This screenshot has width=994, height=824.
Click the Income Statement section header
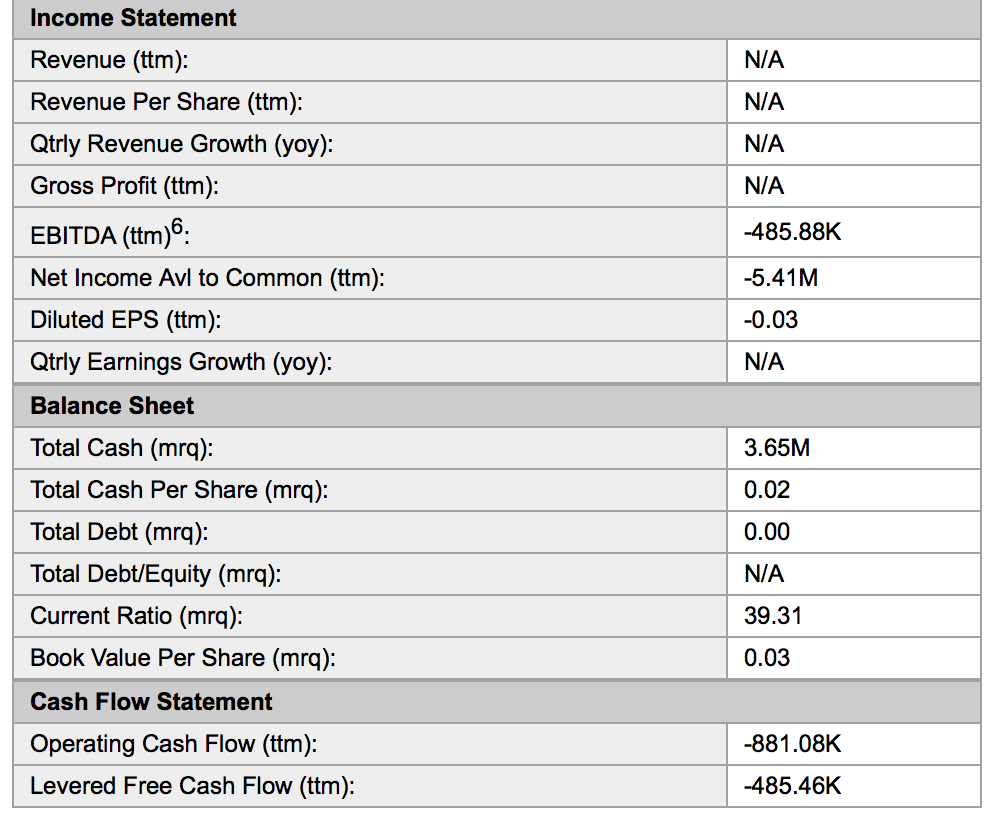133,18
